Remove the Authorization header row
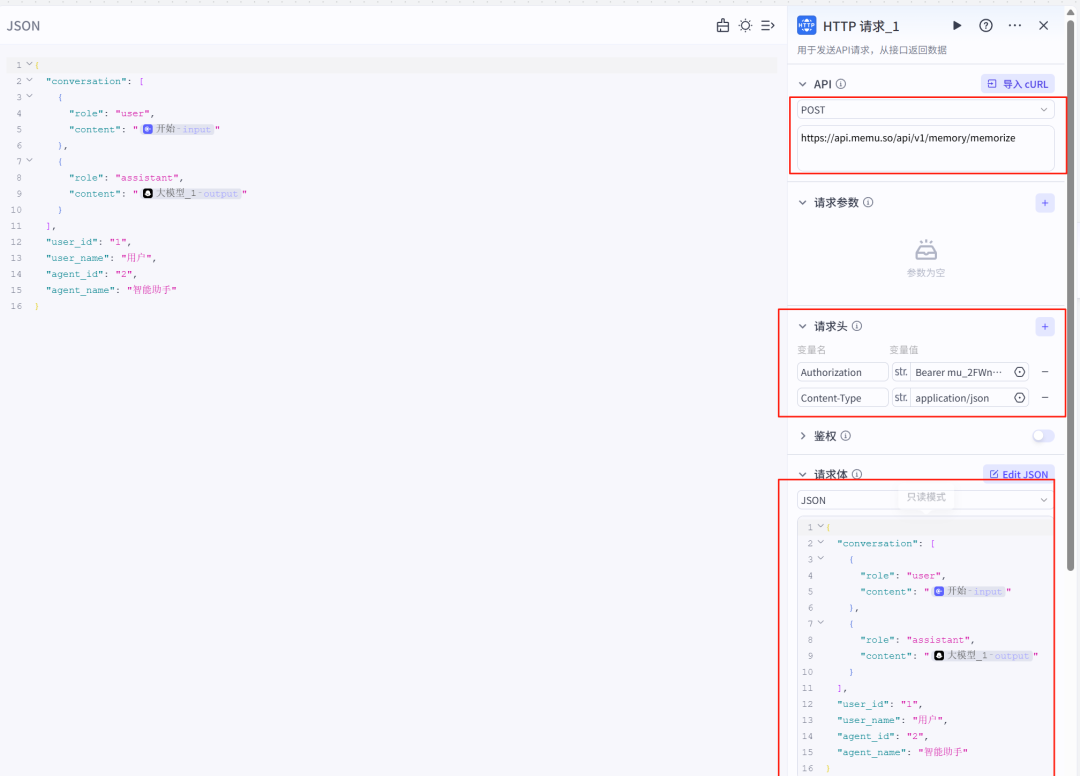Image resolution: width=1080 pixels, height=776 pixels. pos(1045,372)
